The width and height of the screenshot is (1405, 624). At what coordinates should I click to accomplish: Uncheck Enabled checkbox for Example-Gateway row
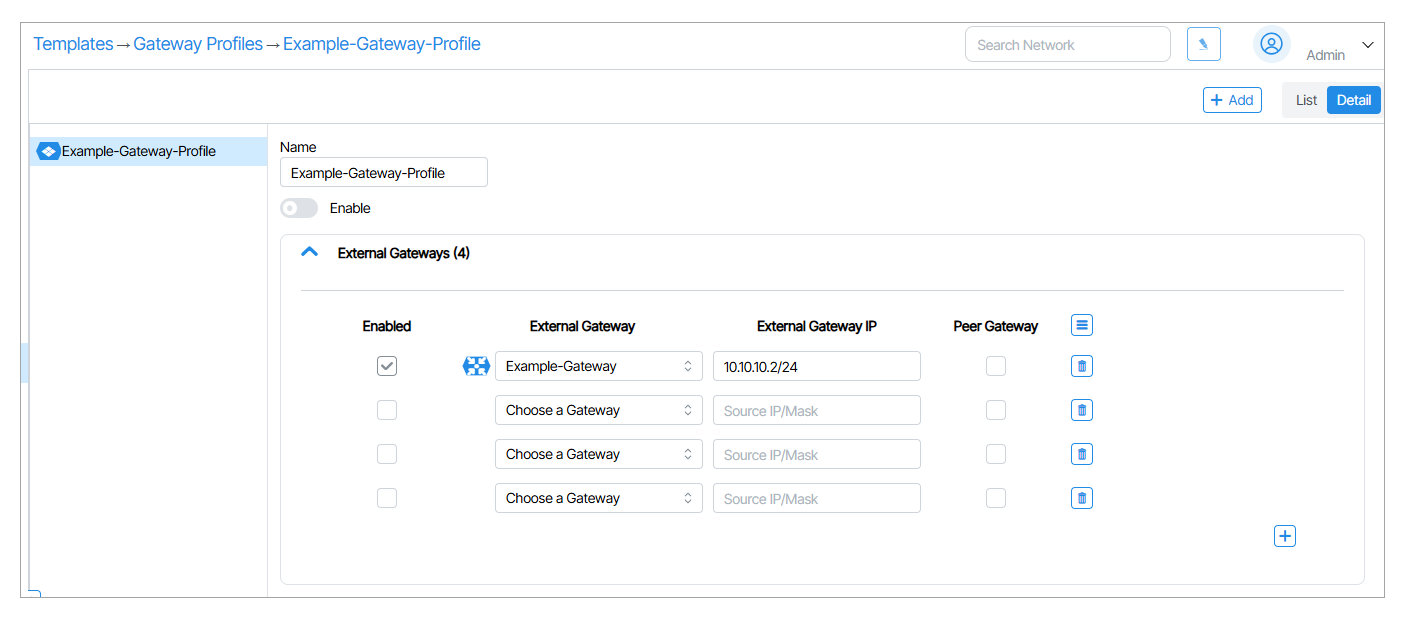point(387,366)
